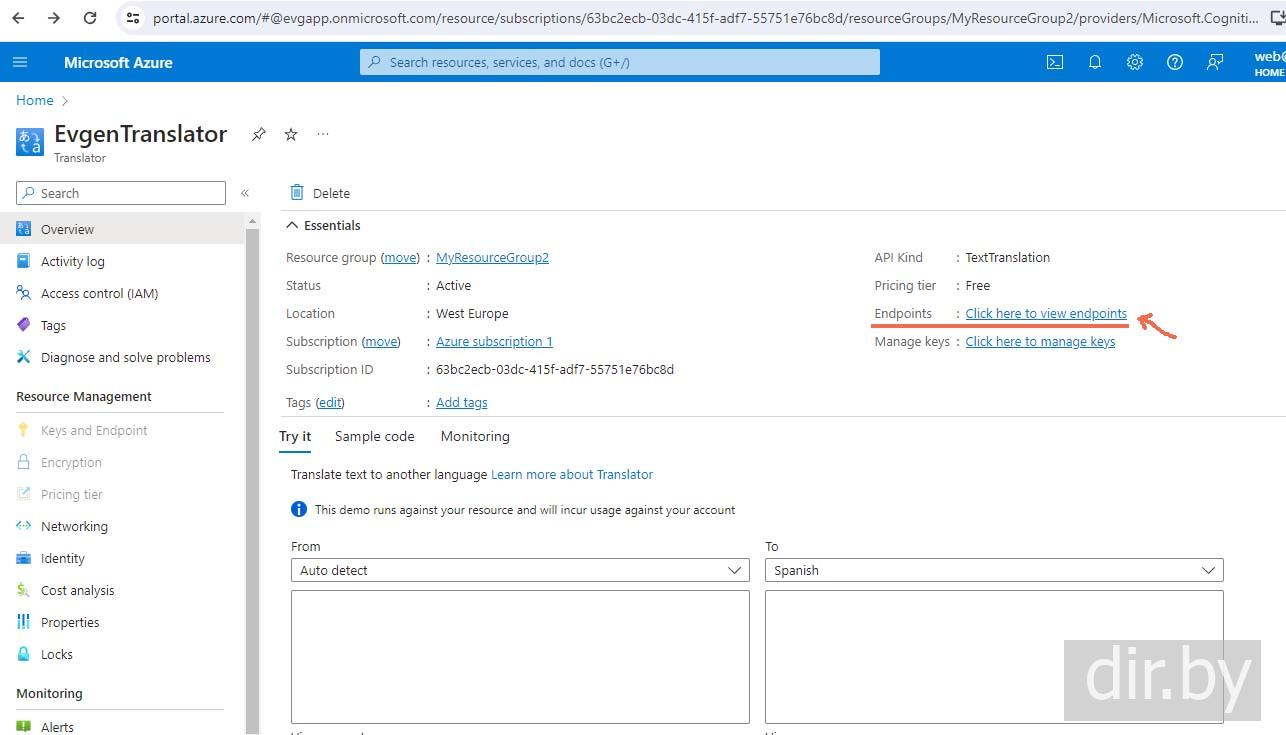Screen dimensions: 1286x735
Task: Switch to the Monitoring tab
Action: click(475, 436)
